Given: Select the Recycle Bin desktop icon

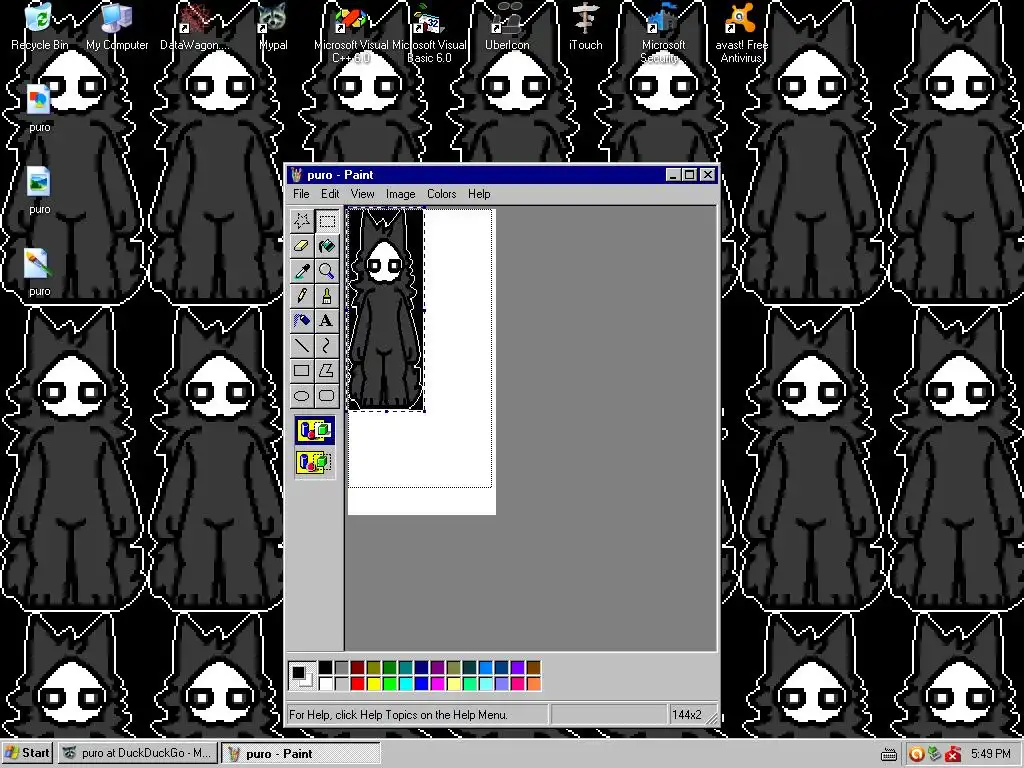Looking at the screenshot, I should pos(39,27).
